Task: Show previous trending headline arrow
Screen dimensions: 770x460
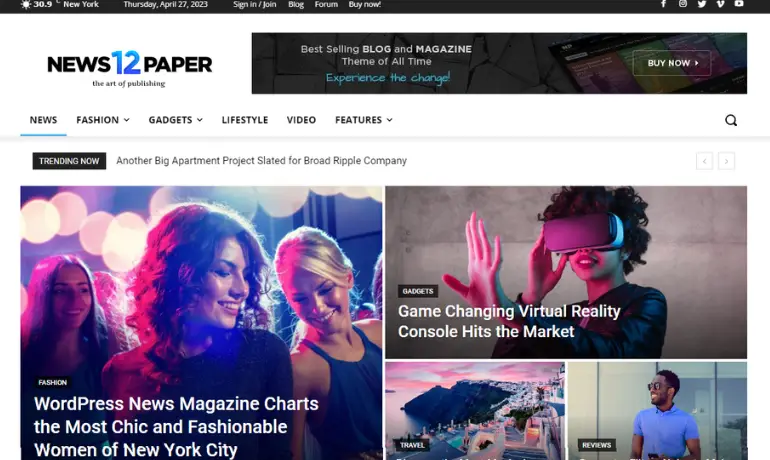Action: click(x=704, y=161)
